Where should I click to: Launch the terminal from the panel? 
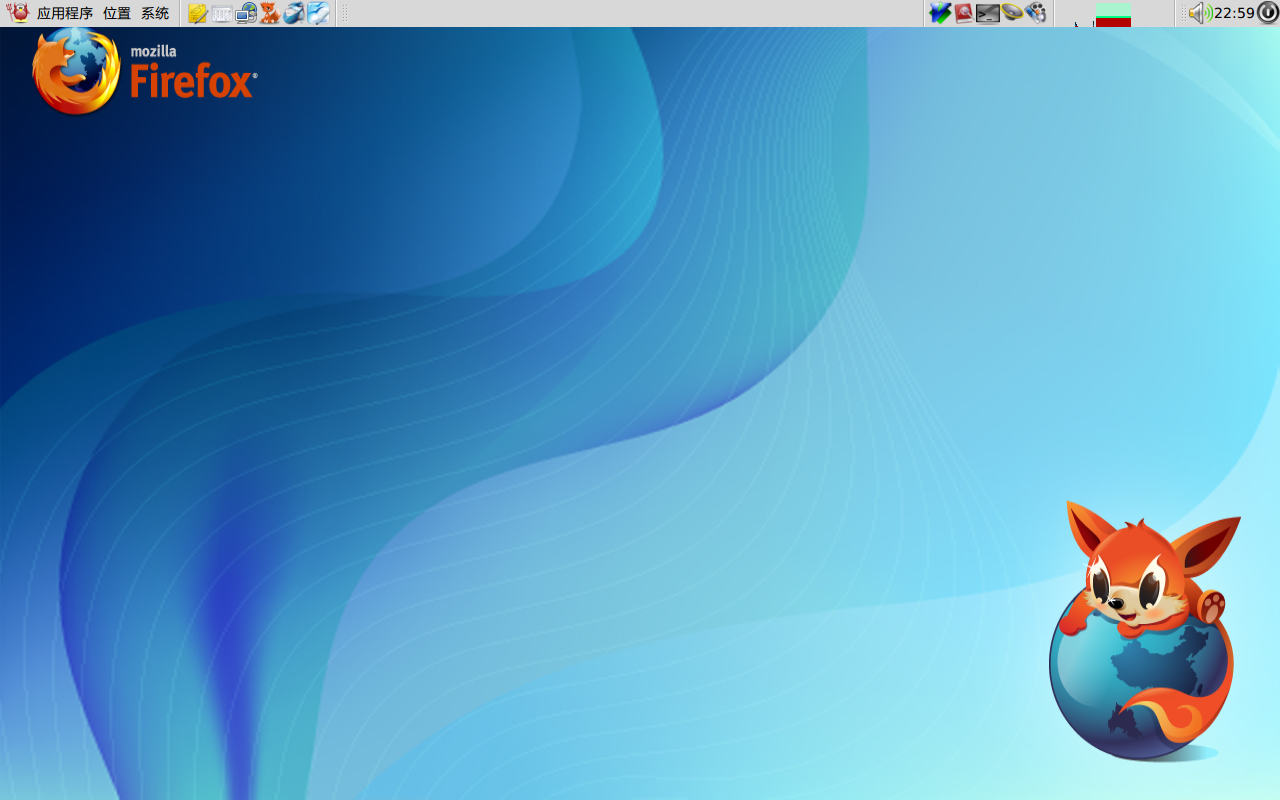[x=988, y=14]
